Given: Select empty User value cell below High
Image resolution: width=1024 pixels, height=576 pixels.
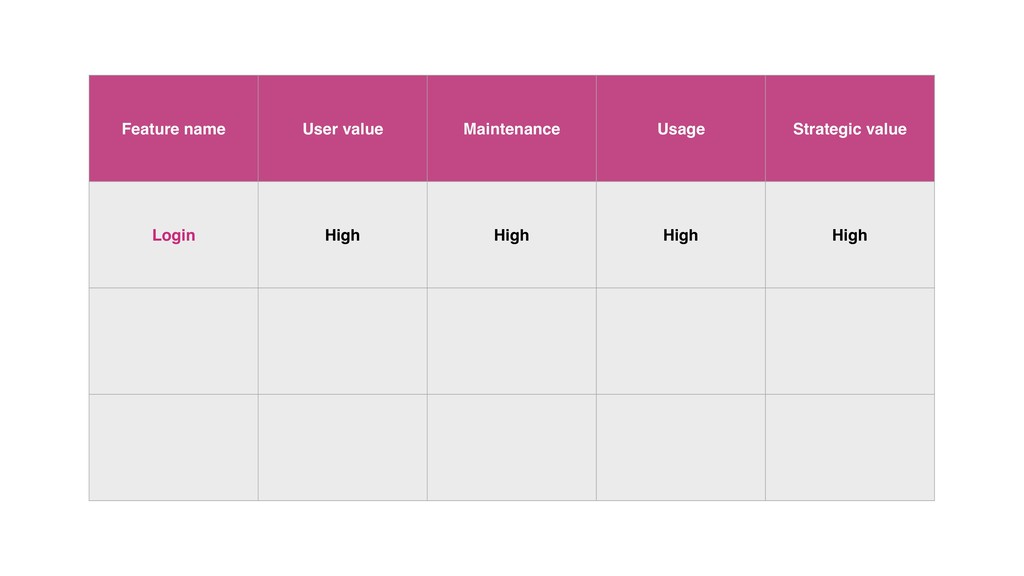Looking at the screenshot, I should coord(342,341).
